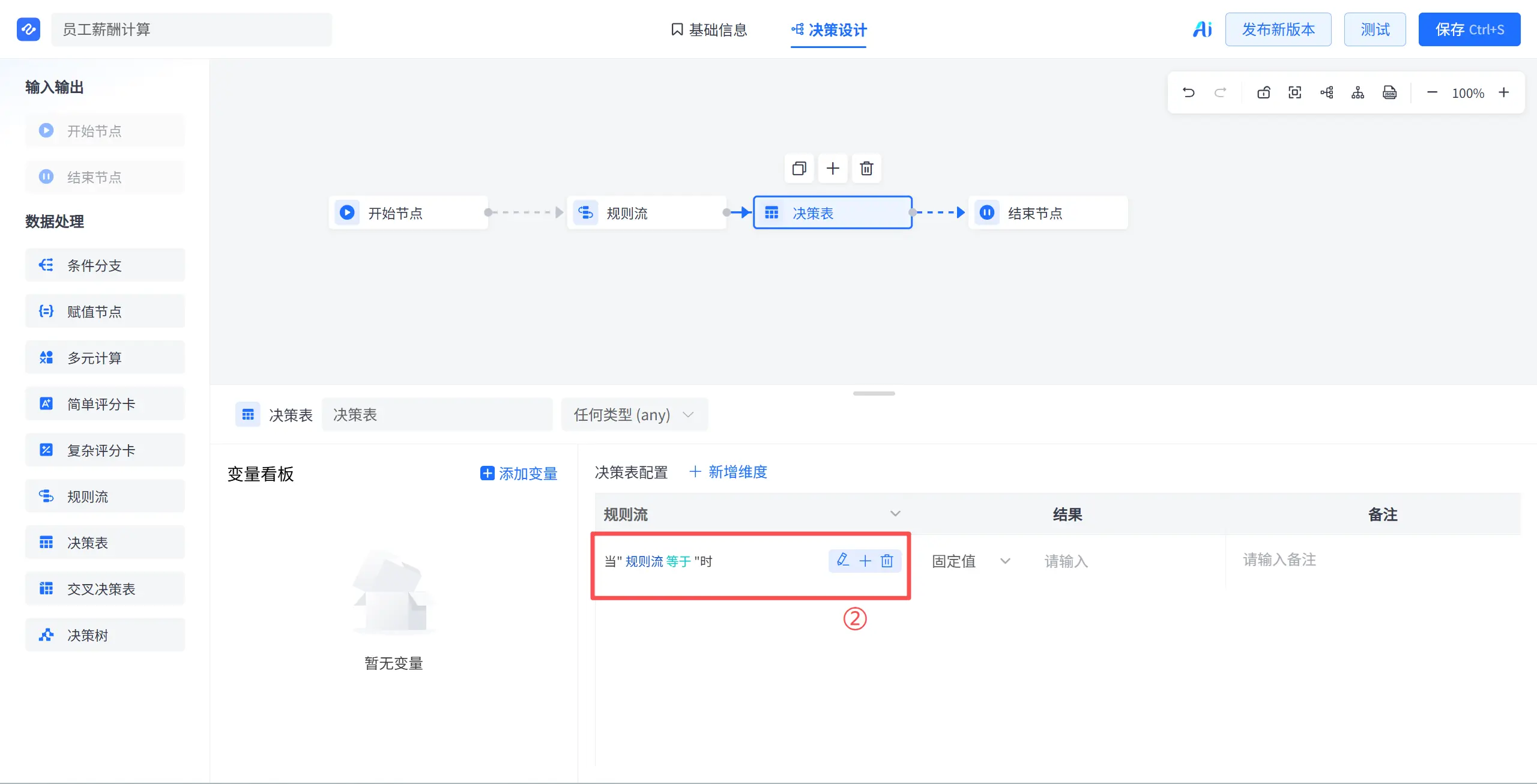Delete the selected 决策表 node with trash icon
Image resolution: width=1537 pixels, height=784 pixels.
[866, 168]
